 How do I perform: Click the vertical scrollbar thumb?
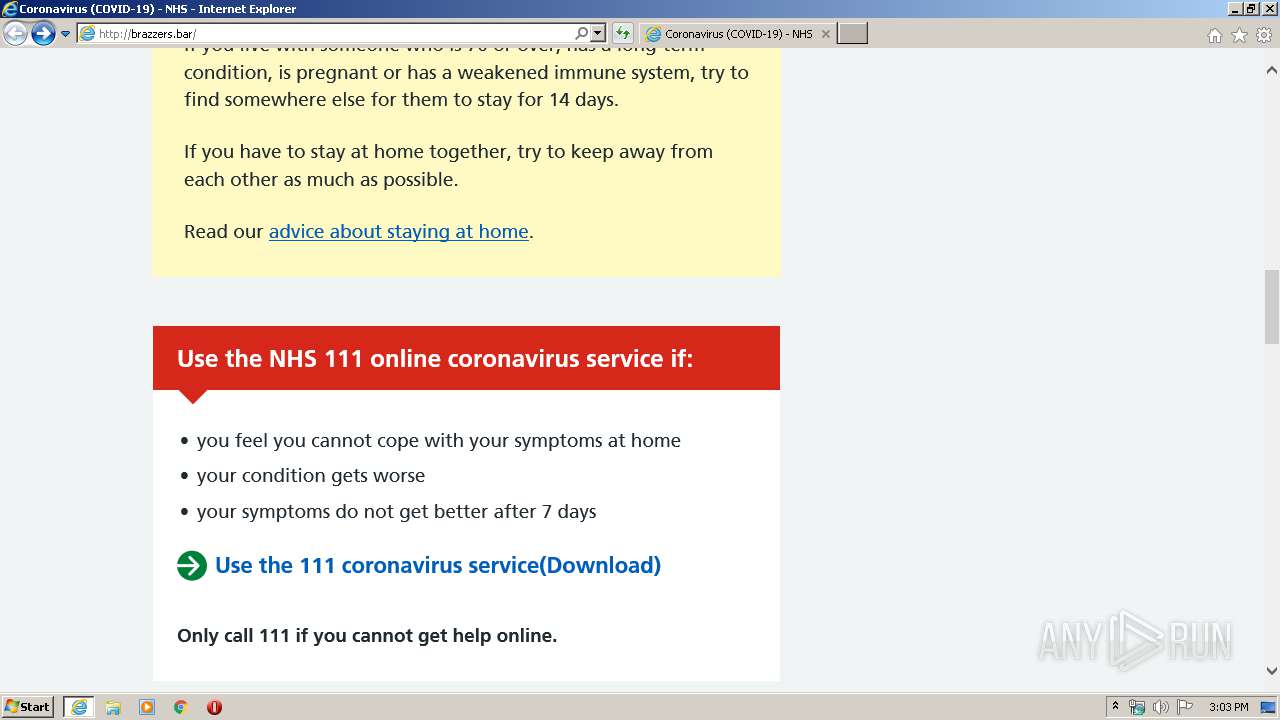coord(1271,307)
